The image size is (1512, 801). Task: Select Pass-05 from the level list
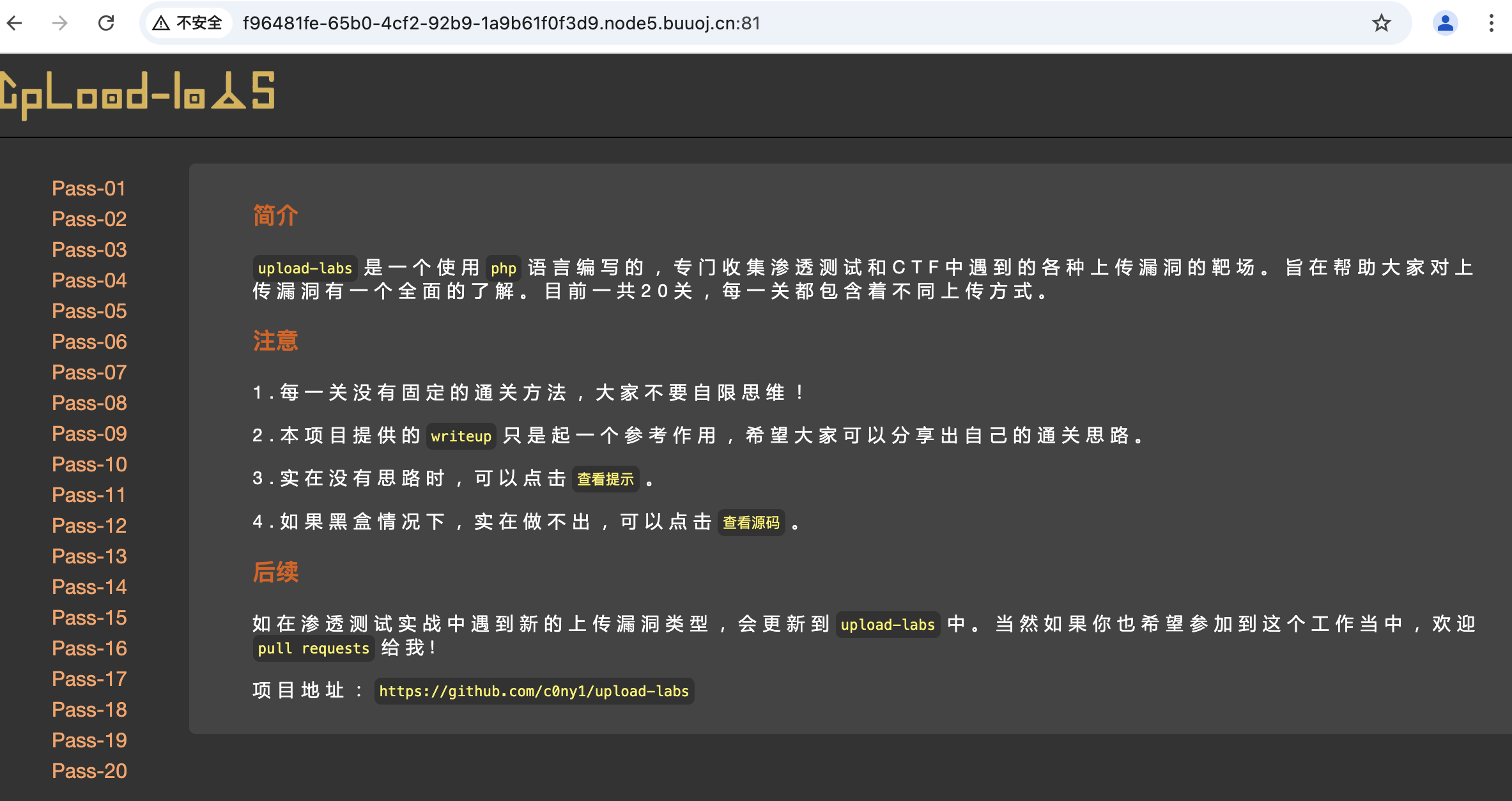[89, 311]
